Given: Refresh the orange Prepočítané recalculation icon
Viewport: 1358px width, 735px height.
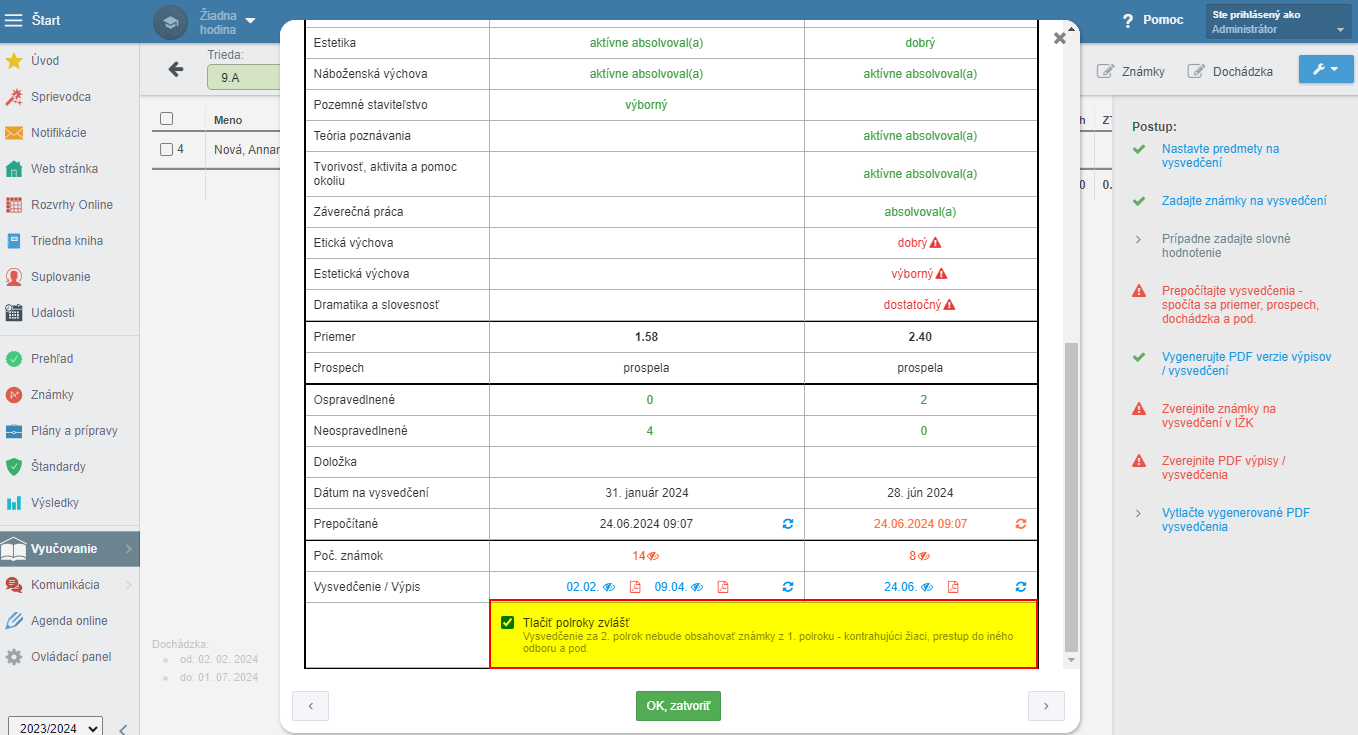Looking at the screenshot, I should [x=1020, y=524].
